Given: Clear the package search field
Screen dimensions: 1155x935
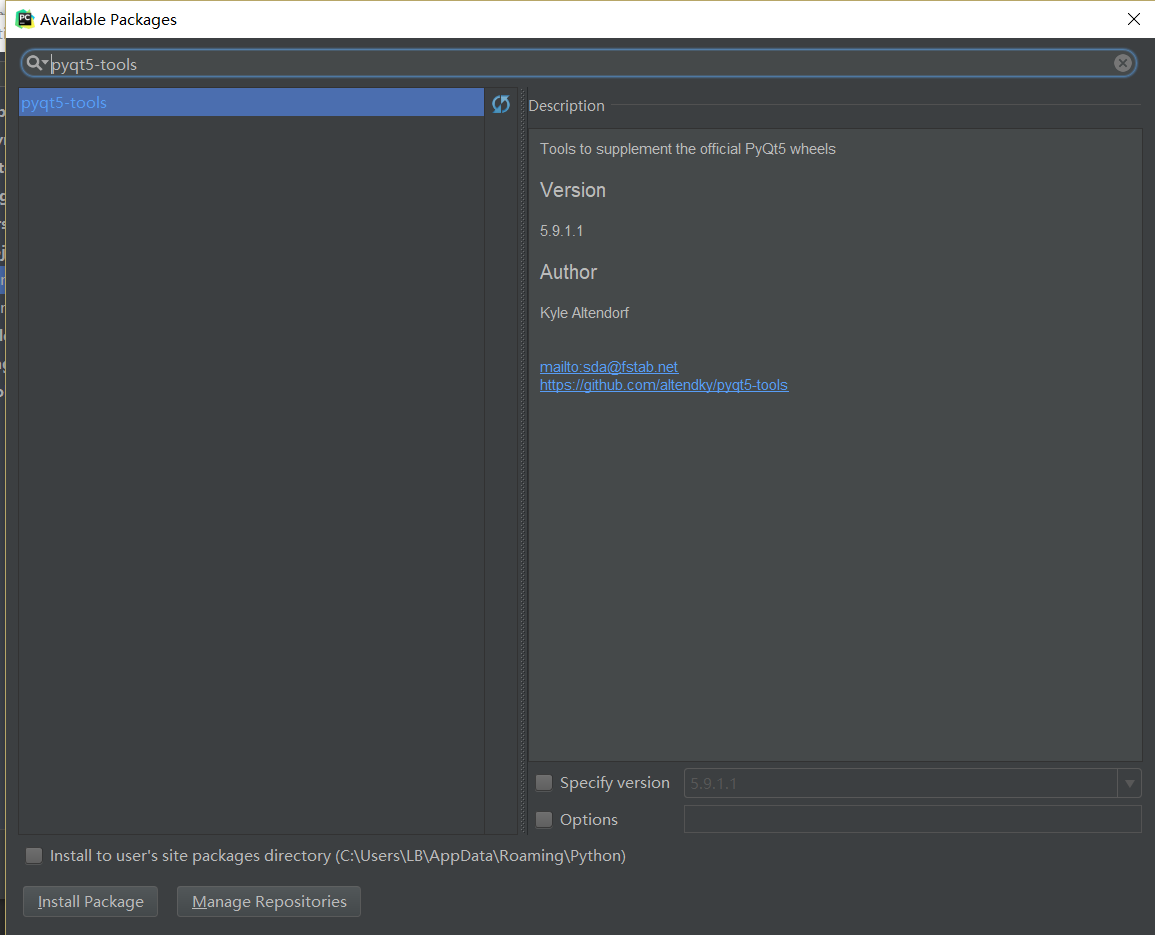Looking at the screenshot, I should click(x=1122, y=63).
